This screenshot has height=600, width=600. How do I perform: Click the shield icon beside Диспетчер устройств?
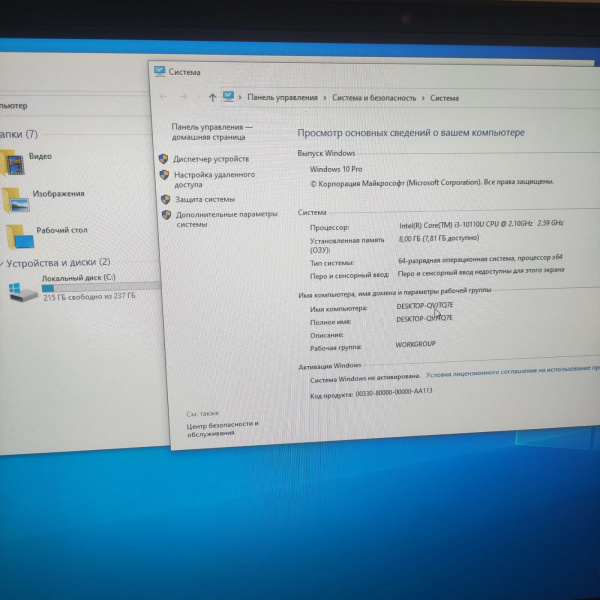pos(163,159)
